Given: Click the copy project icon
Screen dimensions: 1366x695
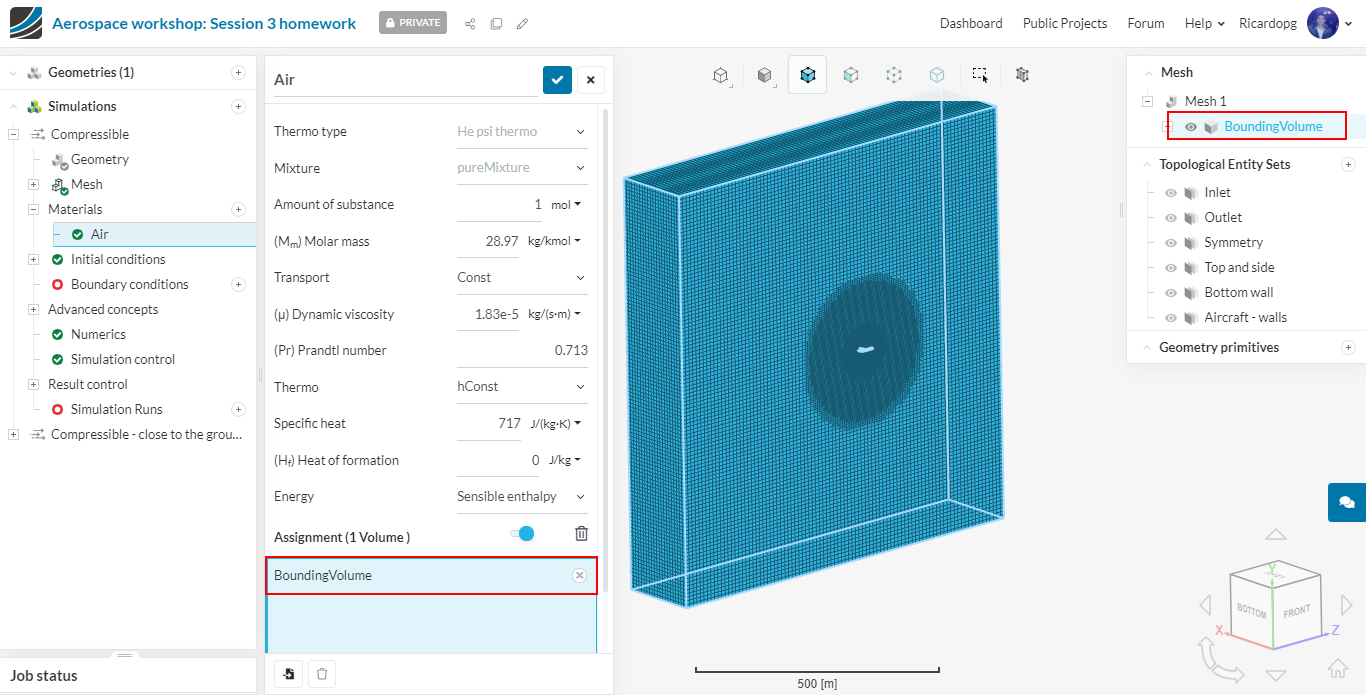Looking at the screenshot, I should (496, 23).
